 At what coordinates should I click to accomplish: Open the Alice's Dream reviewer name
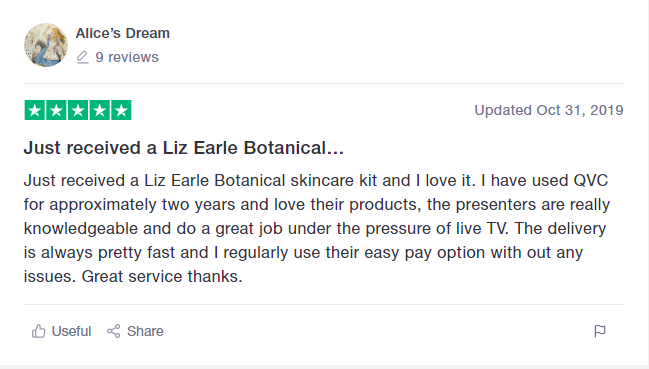(123, 33)
